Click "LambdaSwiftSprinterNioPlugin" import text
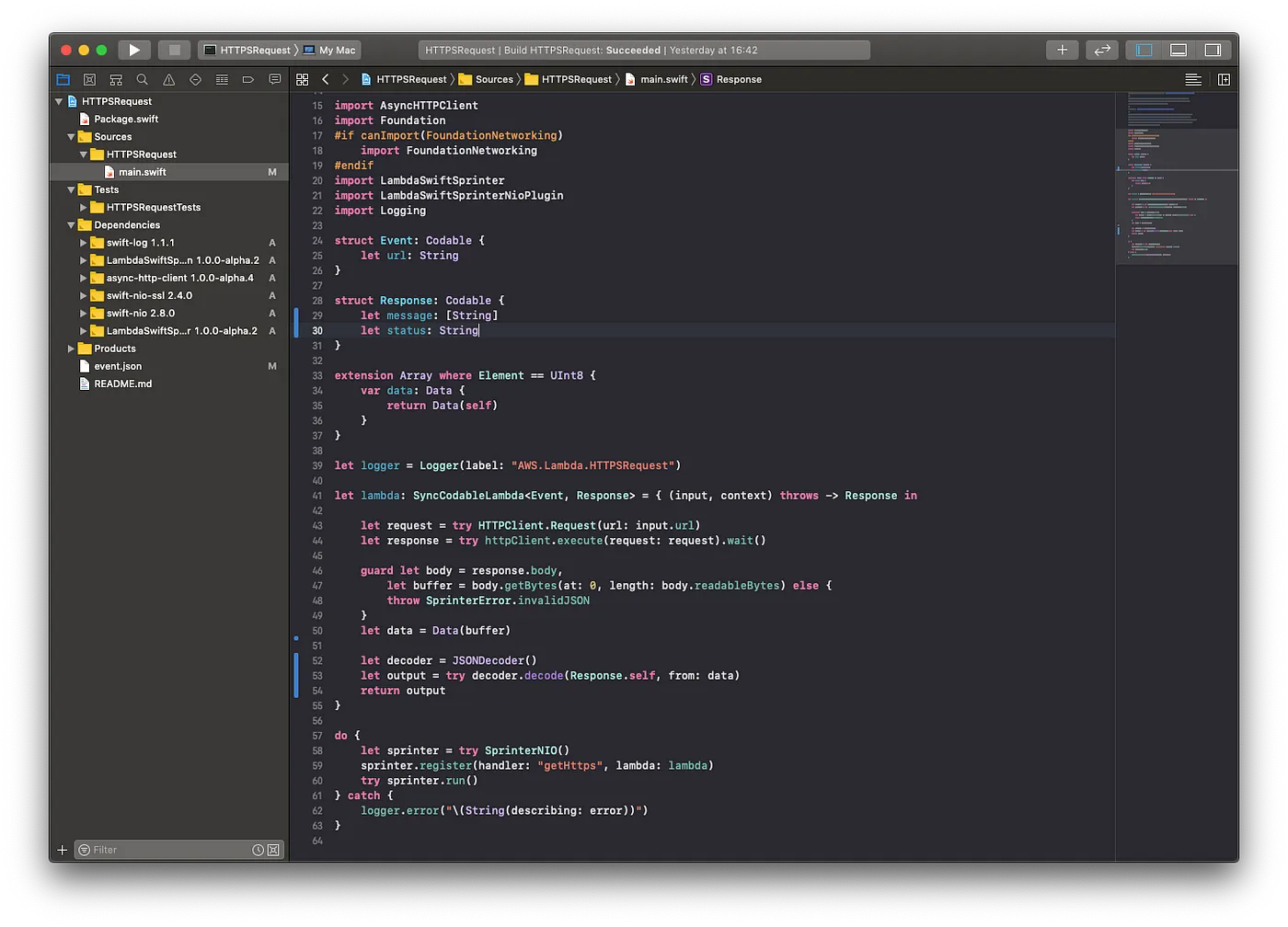The image size is (1288, 927). (x=472, y=196)
